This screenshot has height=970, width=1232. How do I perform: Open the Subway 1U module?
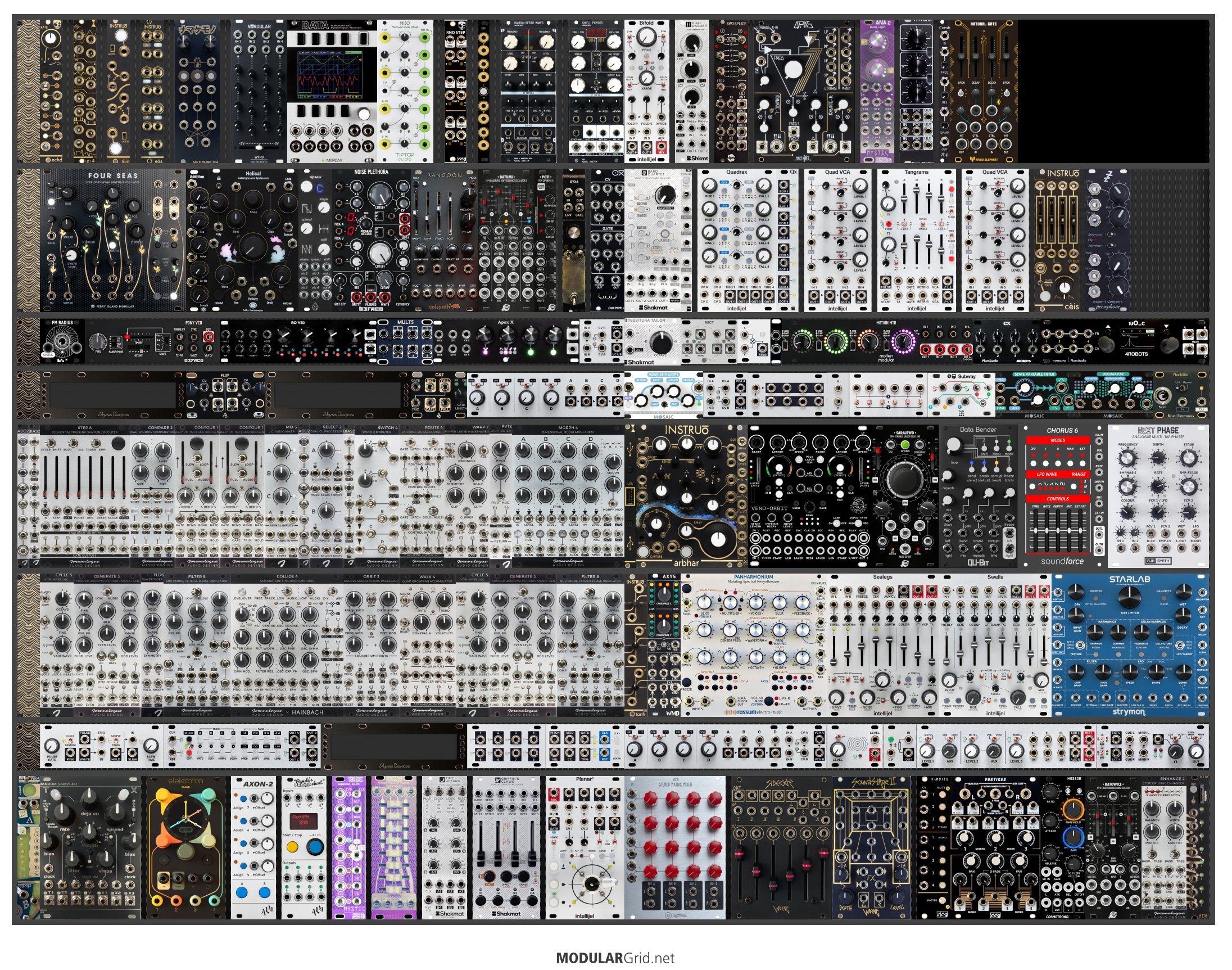click(961, 395)
